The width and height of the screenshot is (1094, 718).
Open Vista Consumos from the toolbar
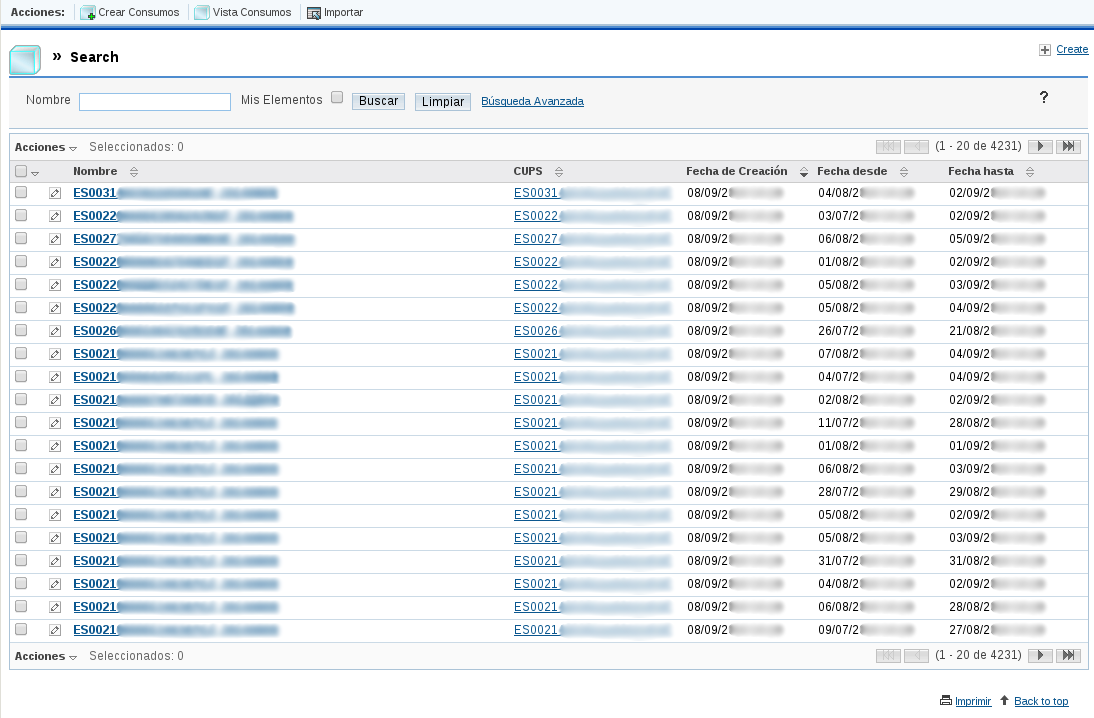point(242,13)
